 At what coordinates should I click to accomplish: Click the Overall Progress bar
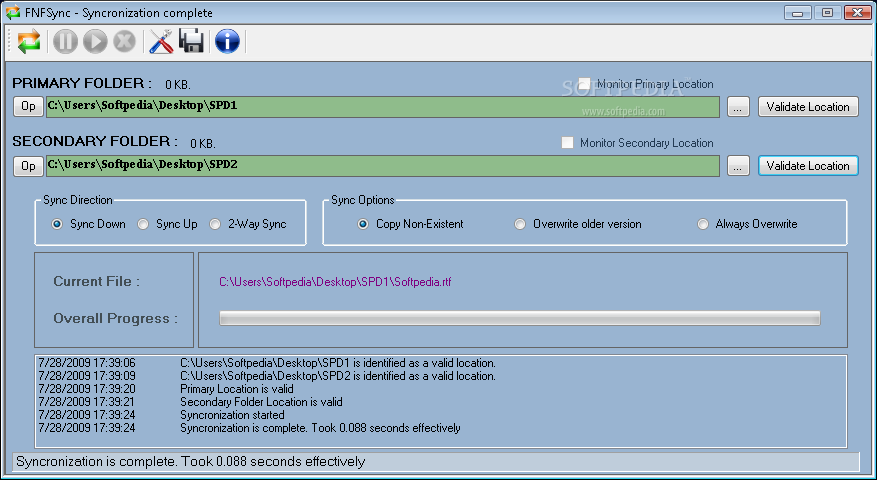520,318
